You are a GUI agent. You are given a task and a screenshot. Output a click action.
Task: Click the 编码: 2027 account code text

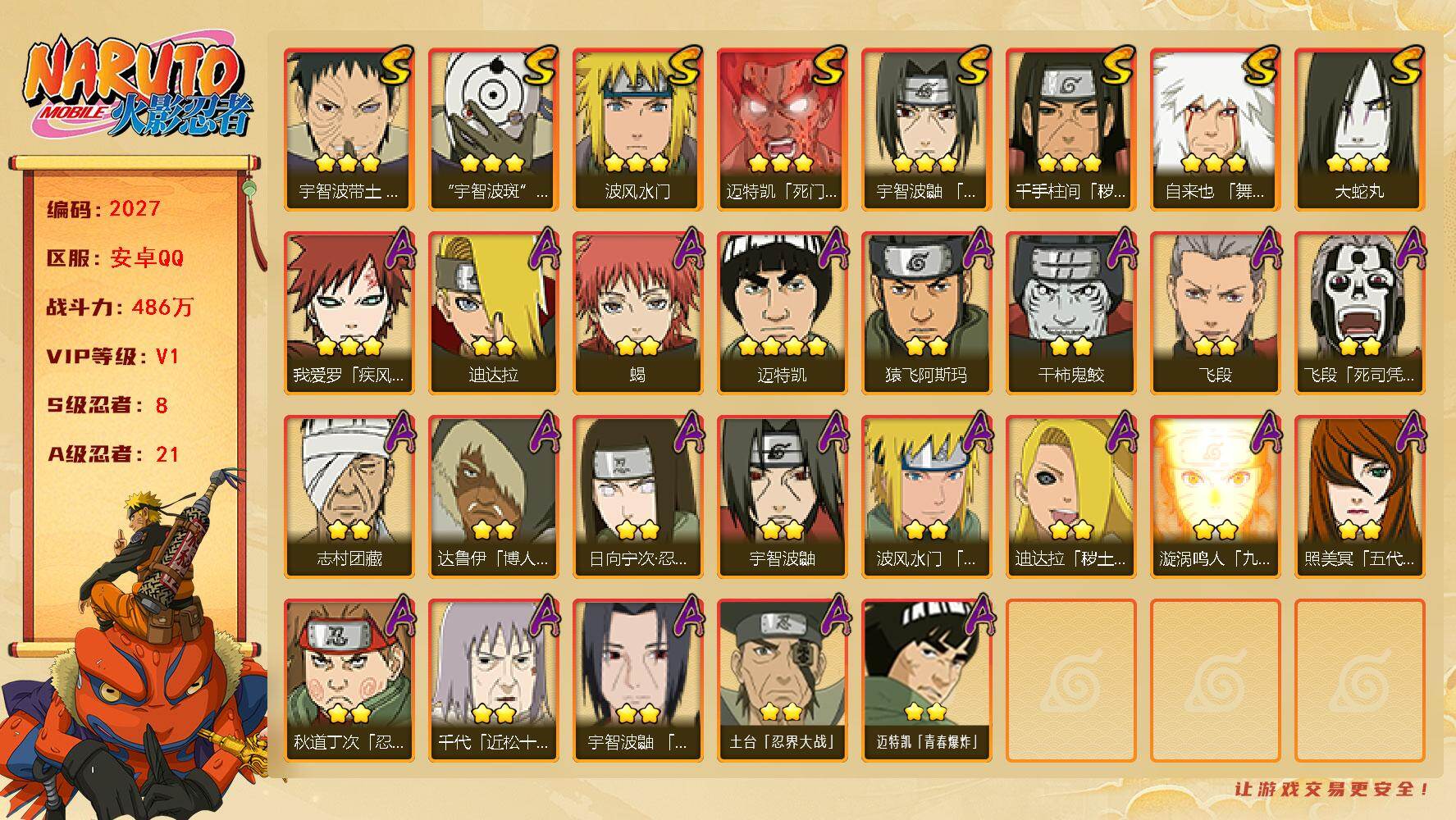(104, 209)
